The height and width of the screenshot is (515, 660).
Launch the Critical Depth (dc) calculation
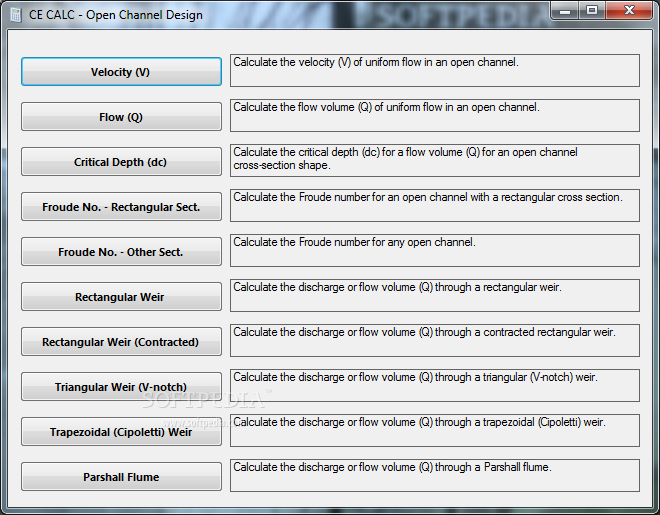point(121,162)
